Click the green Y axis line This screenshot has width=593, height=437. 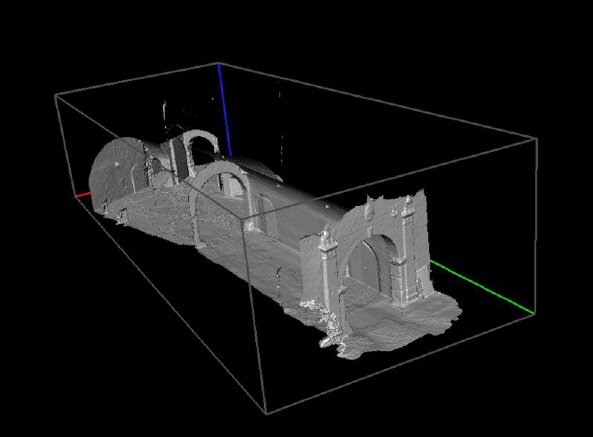click(x=482, y=287)
